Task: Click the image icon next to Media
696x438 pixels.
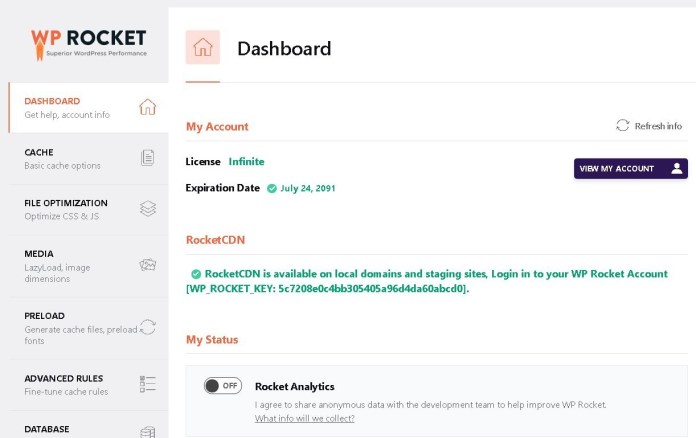Action: pos(148,265)
